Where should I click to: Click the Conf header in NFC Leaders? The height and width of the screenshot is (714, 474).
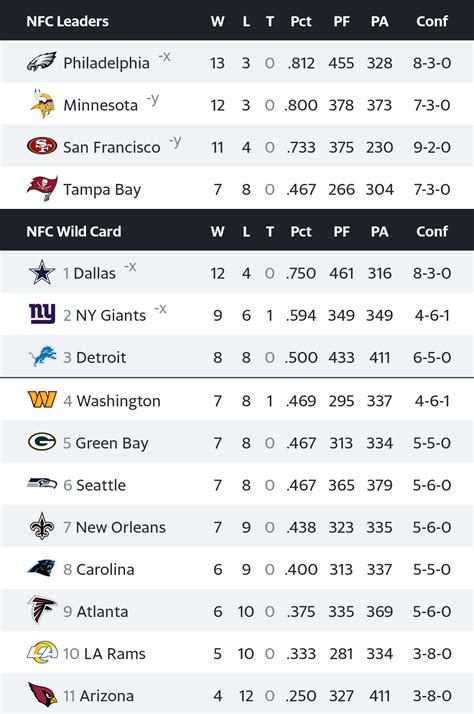(432, 21)
